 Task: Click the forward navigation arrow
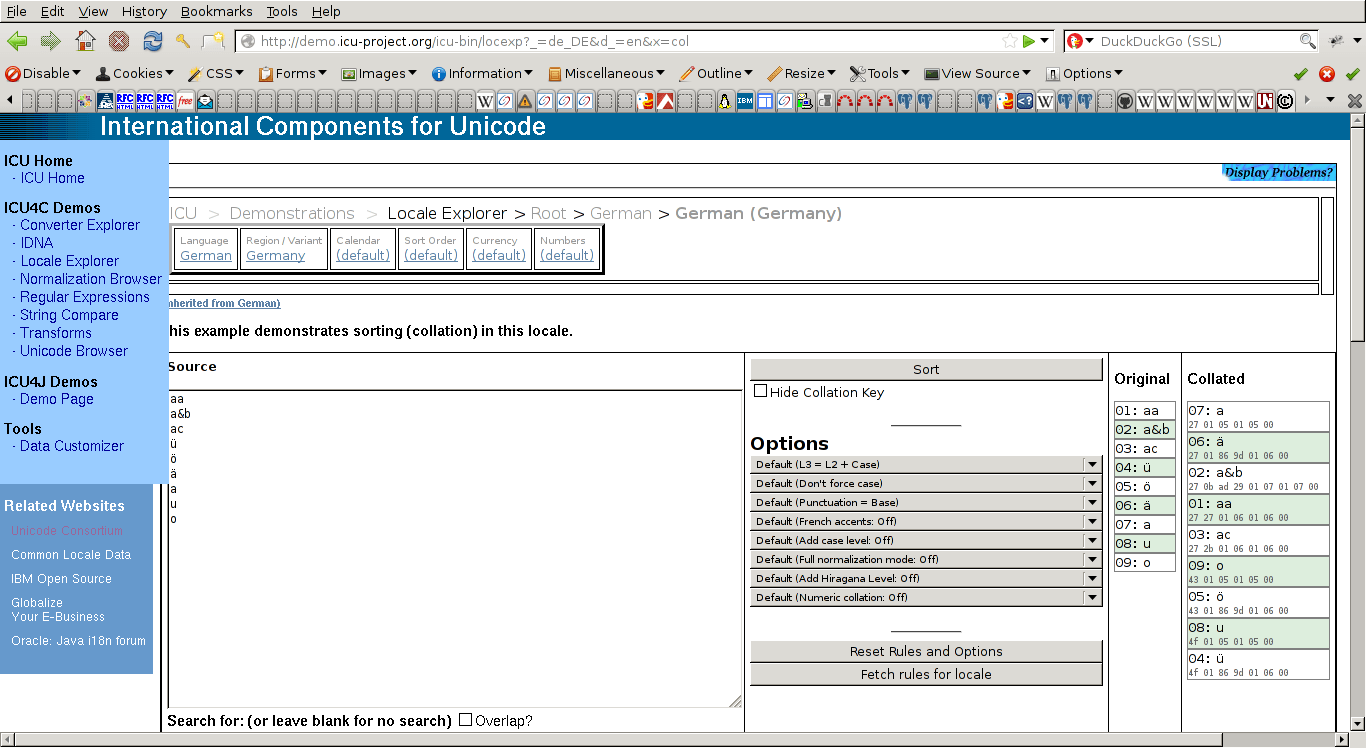[x=51, y=41]
